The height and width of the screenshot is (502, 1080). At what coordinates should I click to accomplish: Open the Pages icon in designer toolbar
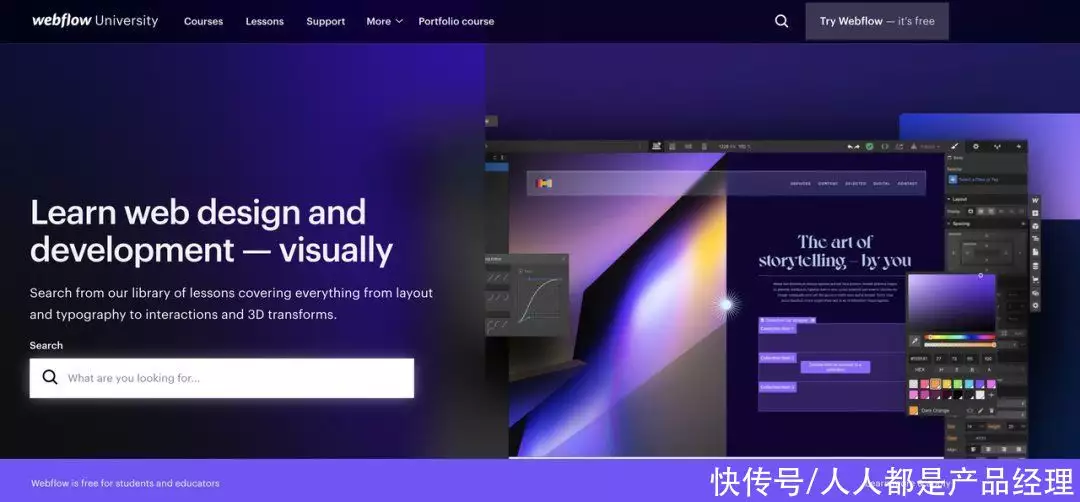click(x=1035, y=252)
